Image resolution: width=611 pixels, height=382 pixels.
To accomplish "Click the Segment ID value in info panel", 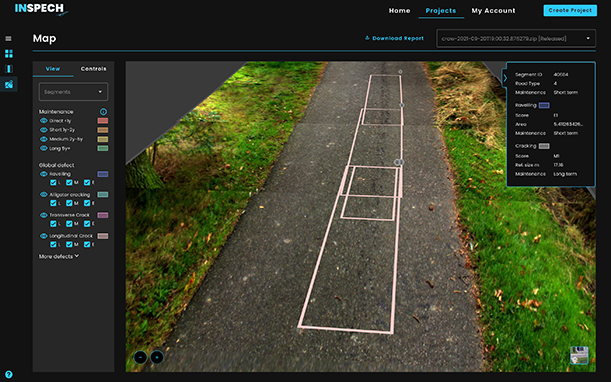I will pyautogui.click(x=561, y=74).
